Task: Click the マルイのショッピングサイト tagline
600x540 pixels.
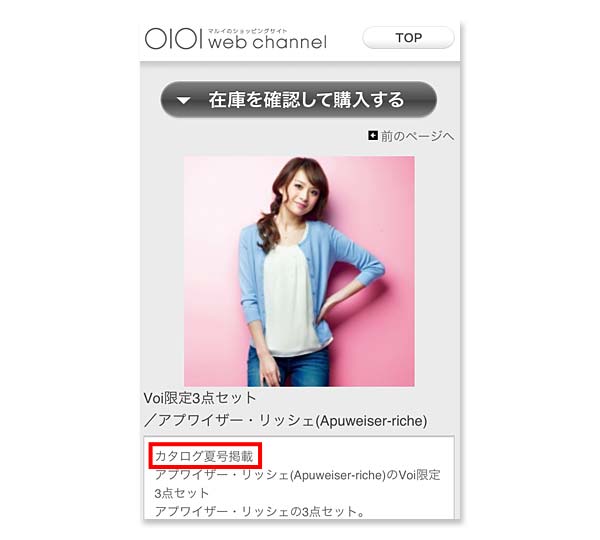Action: pos(247,31)
